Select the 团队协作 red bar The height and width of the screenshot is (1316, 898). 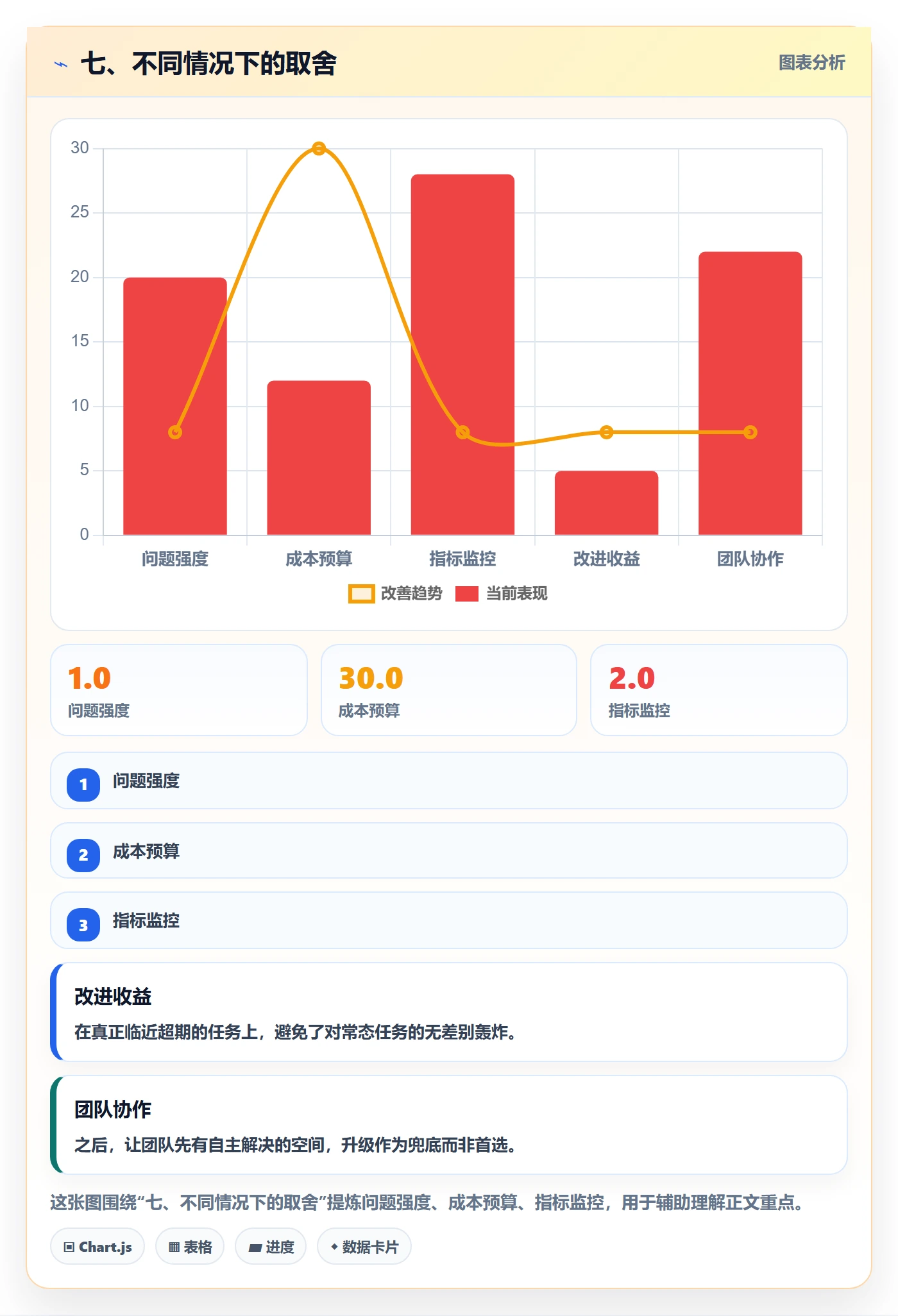click(750, 393)
